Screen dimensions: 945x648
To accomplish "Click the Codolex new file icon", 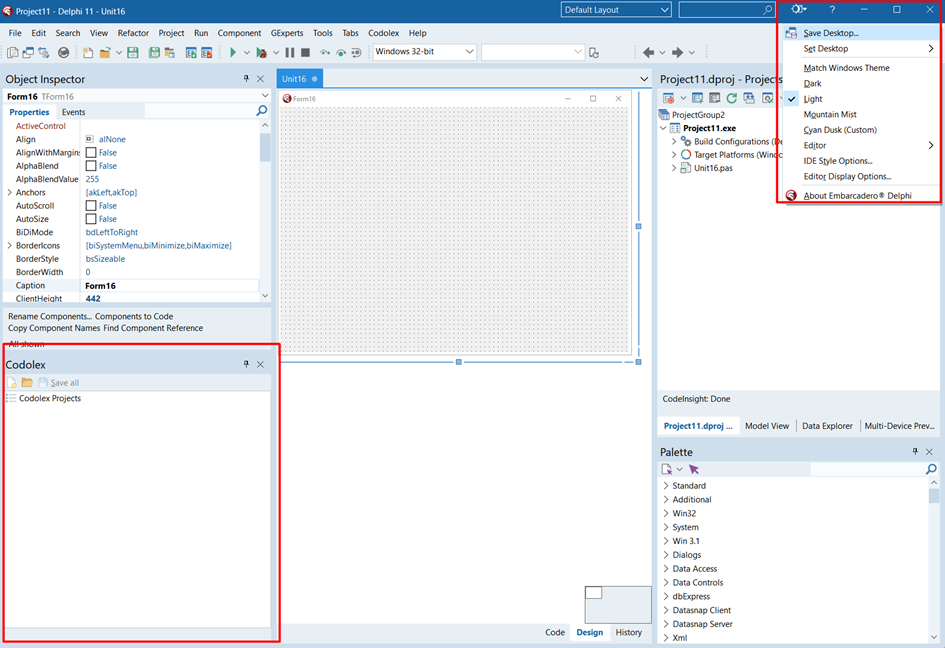I will pyautogui.click(x=11, y=382).
